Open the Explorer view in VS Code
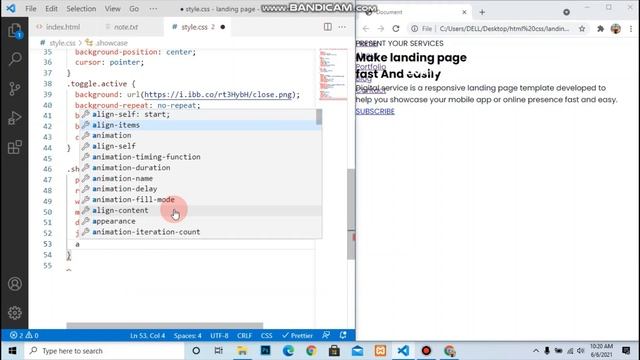Screen dimensions: 640x360 15,31
